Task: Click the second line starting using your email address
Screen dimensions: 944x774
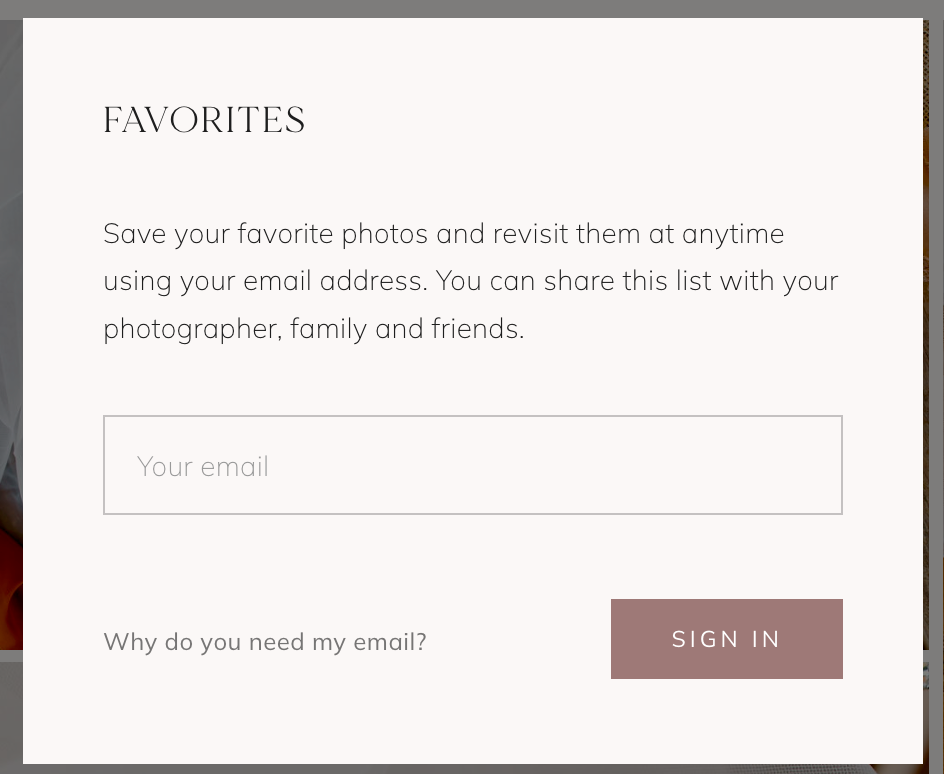Action: (471, 281)
